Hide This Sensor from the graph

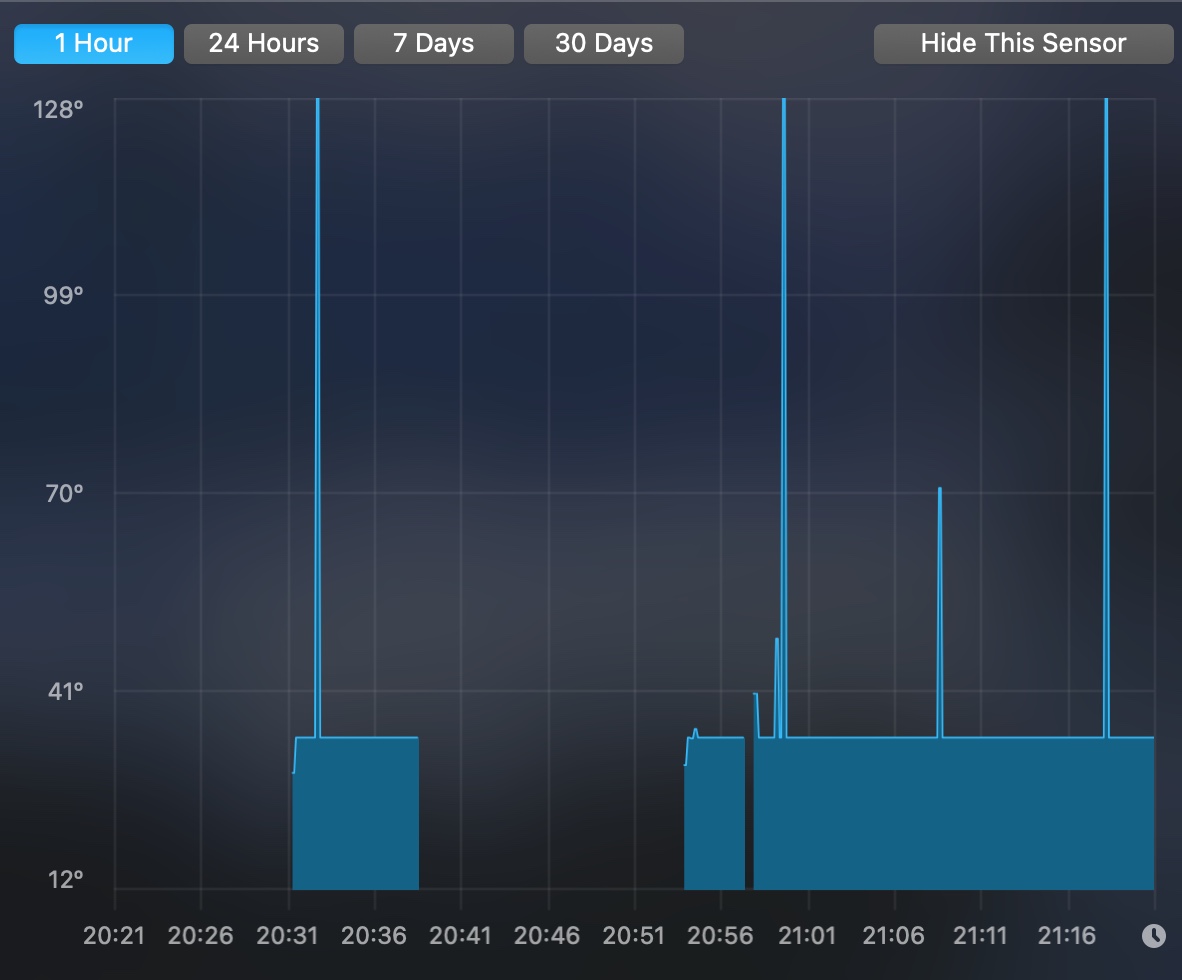[1022, 43]
